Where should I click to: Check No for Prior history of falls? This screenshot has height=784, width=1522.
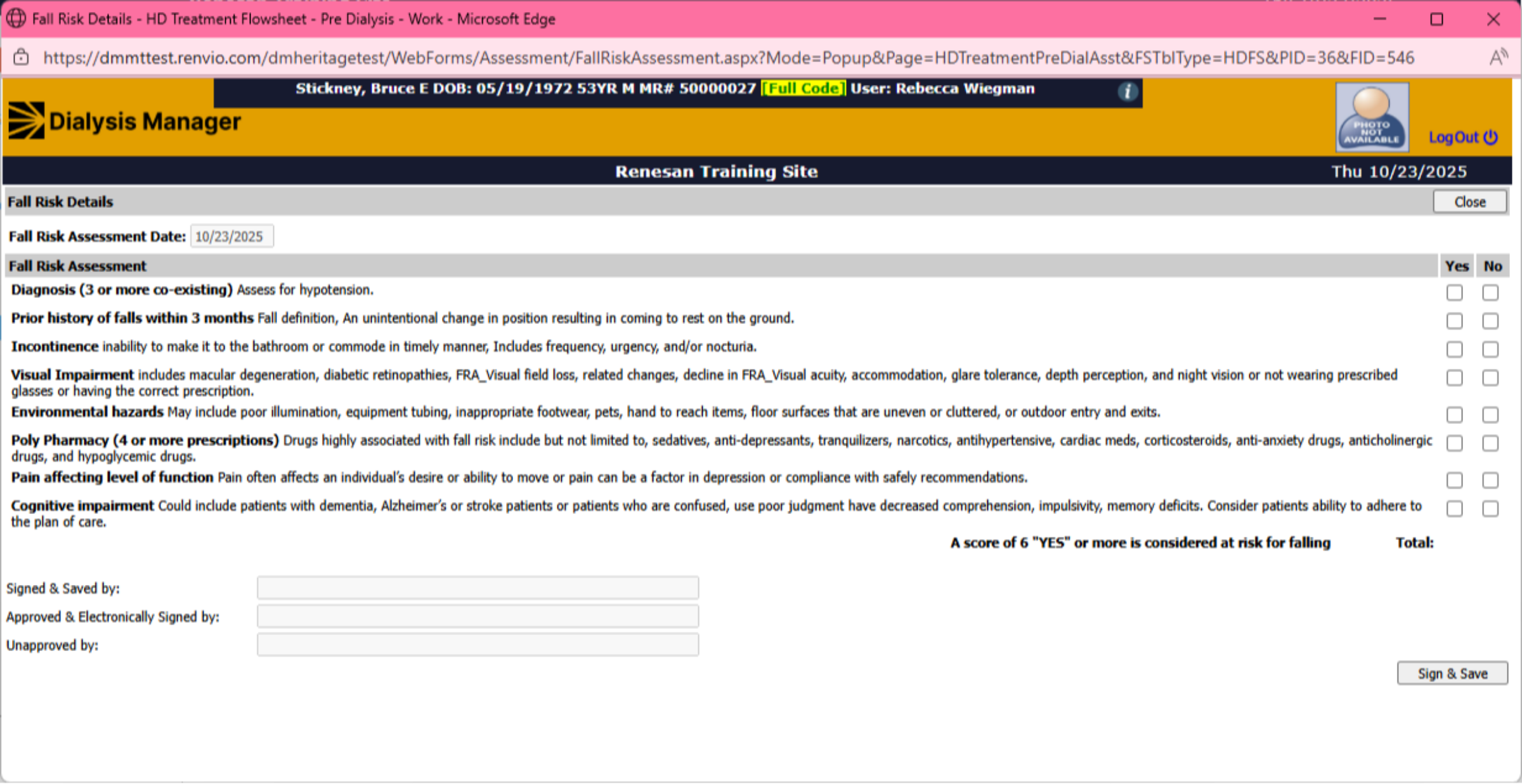coord(1490,321)
